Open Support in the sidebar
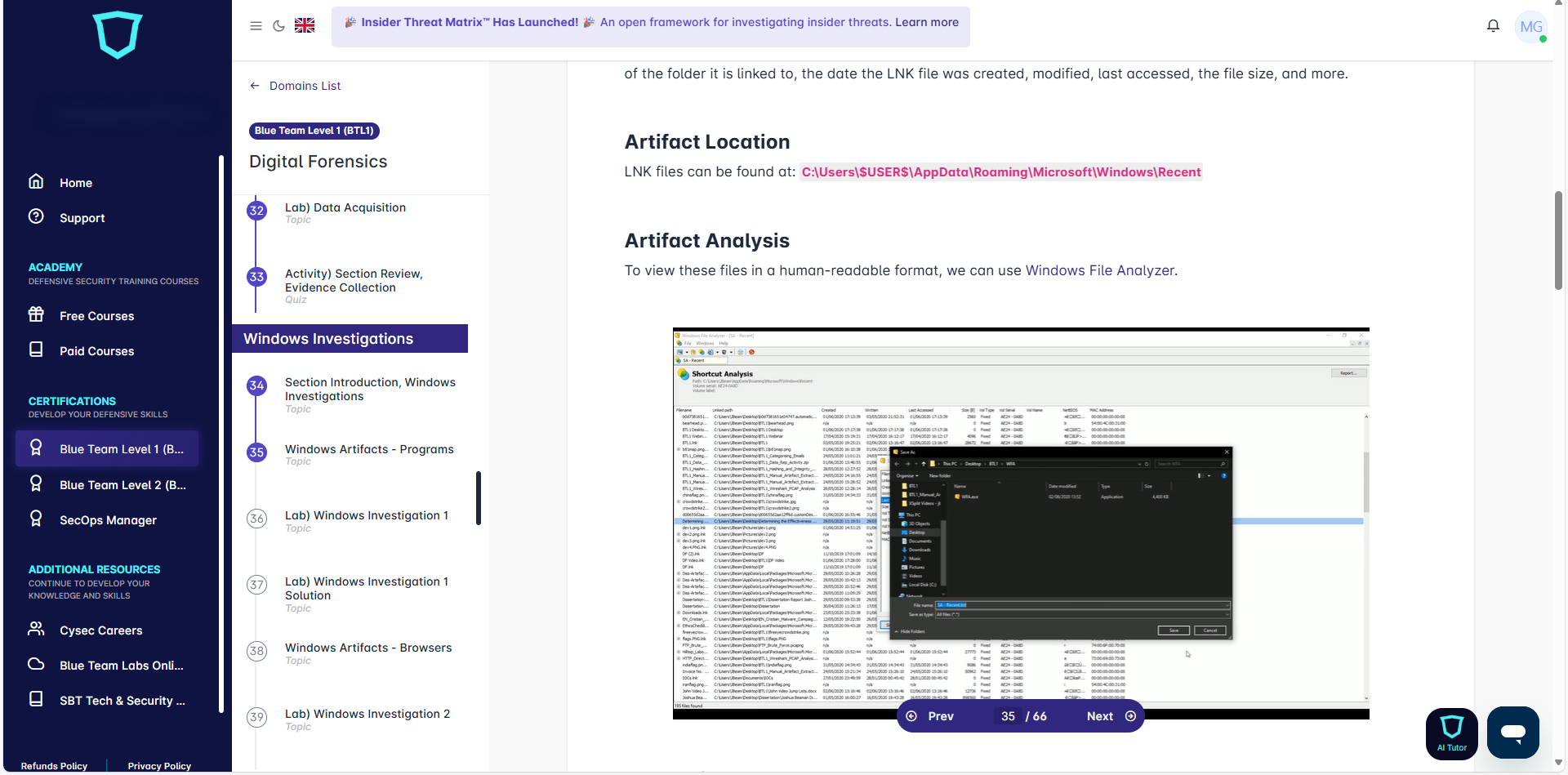This screenshot has height=775, width=1568. (82, 218)
